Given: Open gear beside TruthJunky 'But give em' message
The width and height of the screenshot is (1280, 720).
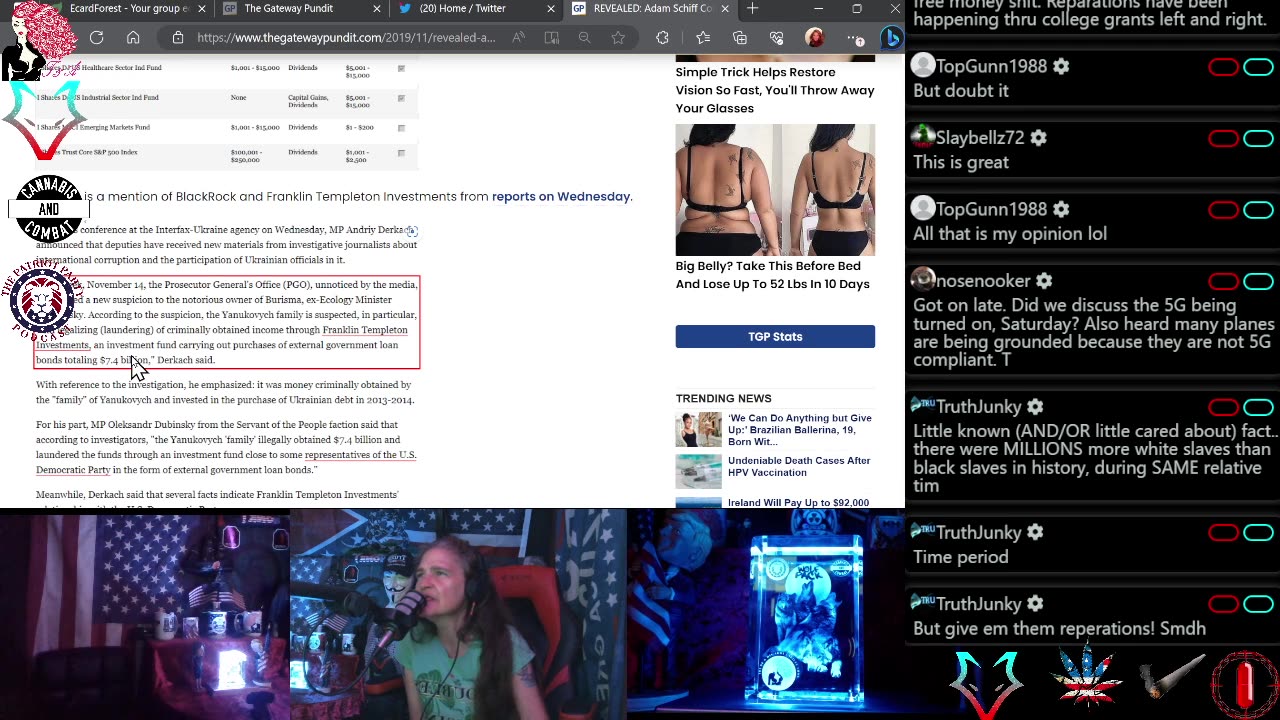Looking at the screenshot, I should point(1035,604).
